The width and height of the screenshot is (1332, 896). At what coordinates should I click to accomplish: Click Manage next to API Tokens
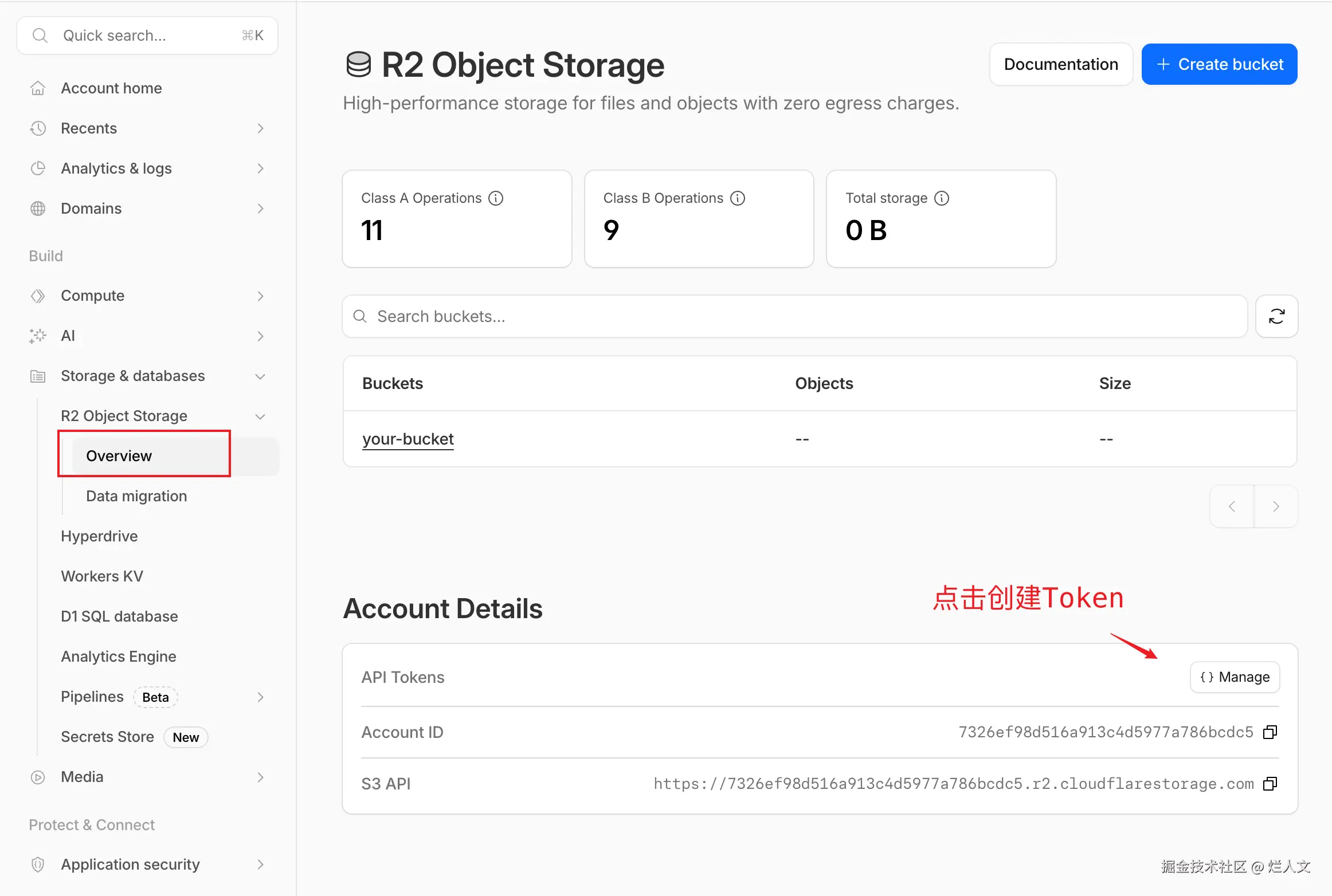[x=1235, y=677]
